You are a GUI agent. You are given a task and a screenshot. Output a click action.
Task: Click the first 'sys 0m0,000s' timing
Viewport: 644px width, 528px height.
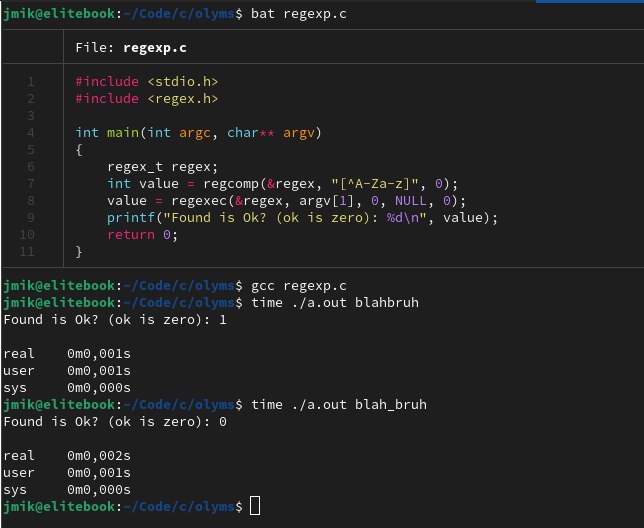(x=67, y=388)
